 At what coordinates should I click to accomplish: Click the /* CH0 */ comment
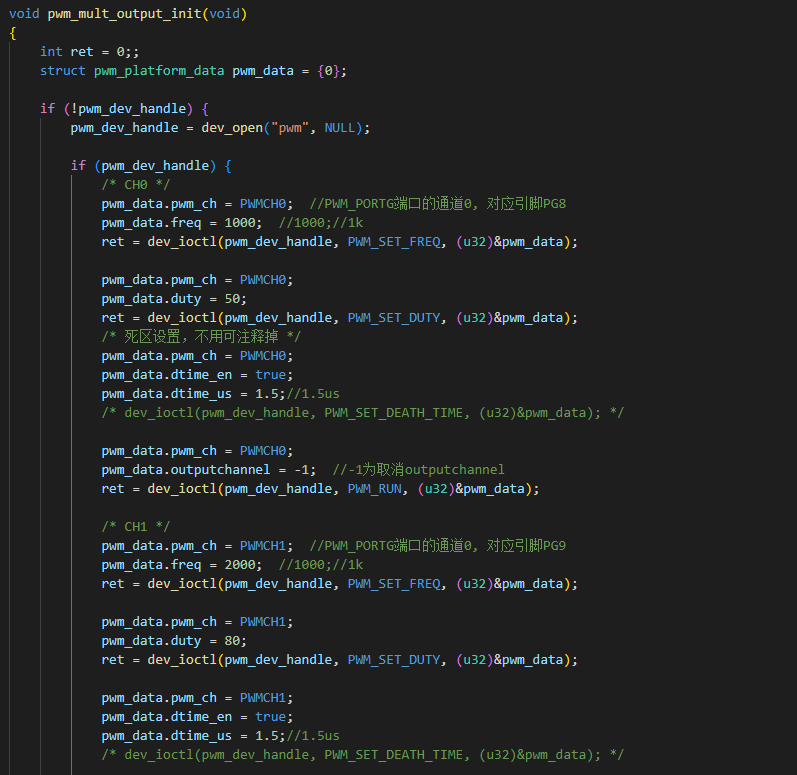(x=136, y=185)
